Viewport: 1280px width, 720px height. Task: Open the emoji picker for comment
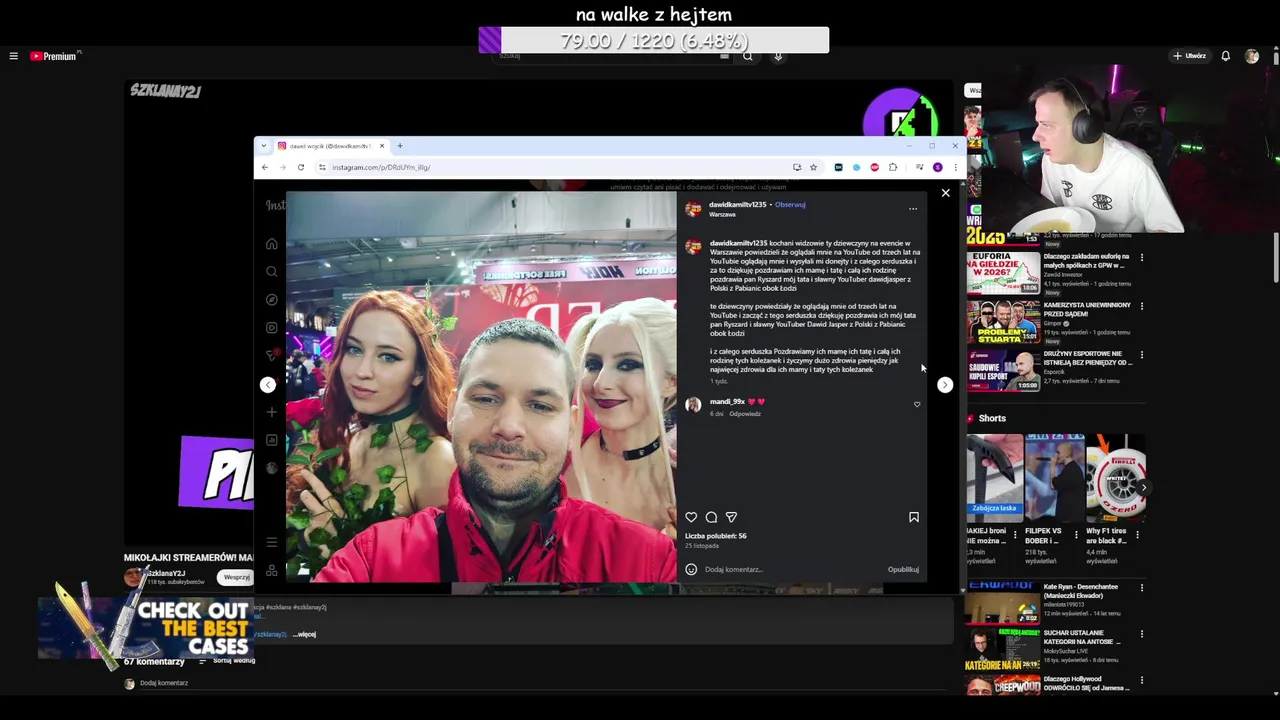(x=691, y=569)
